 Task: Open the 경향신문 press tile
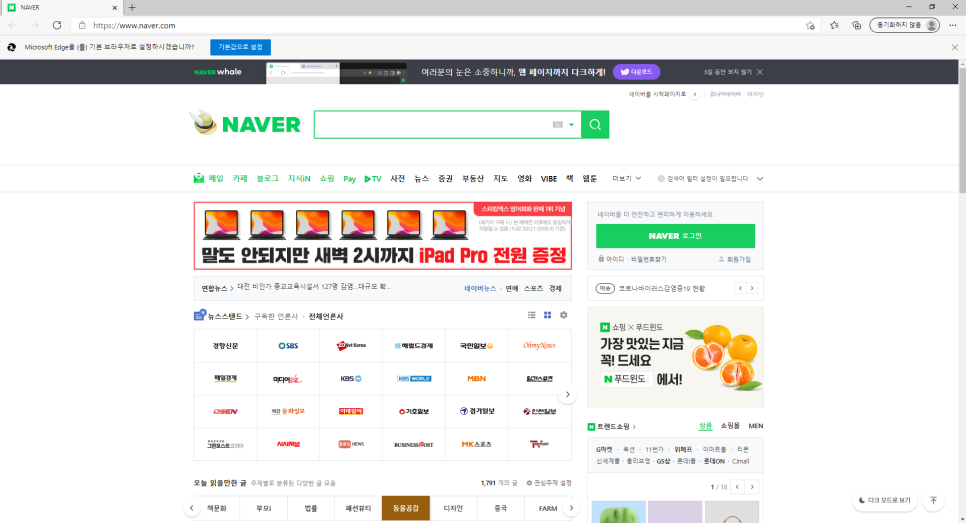pos(225,346)
